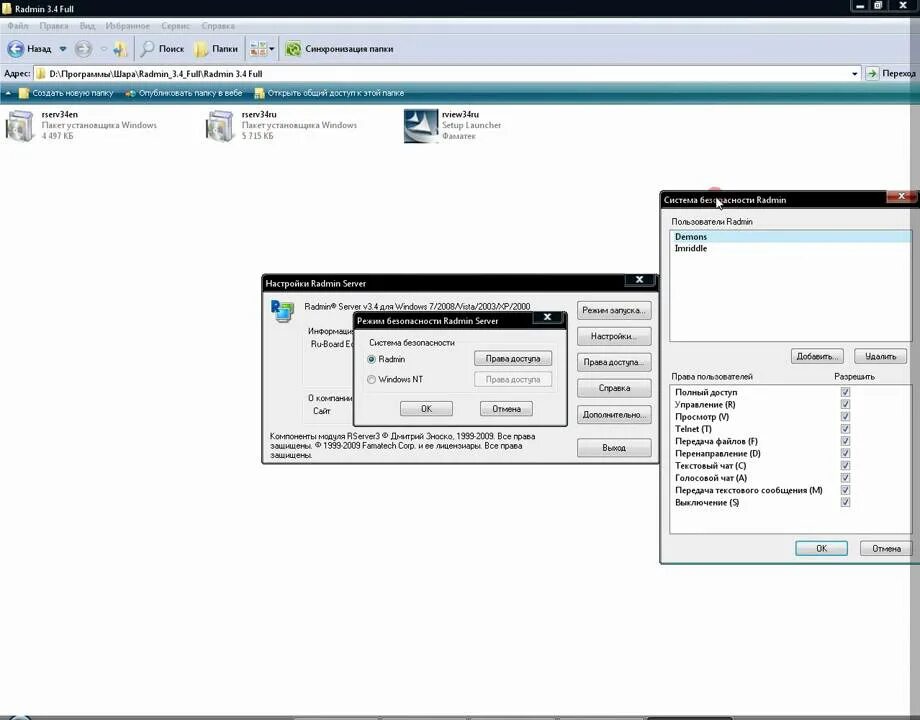The height and width of the screenshot is (720, 920).
Task: Open the Назад history dropdown arrow
Action: tap(63, 49)
